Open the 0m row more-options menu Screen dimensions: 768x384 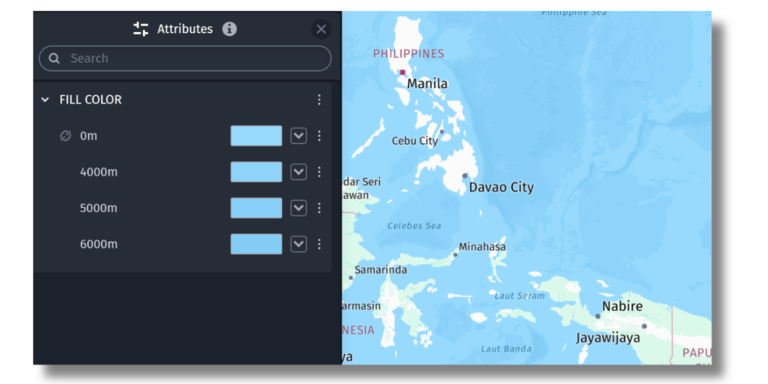tap(319, 136)
